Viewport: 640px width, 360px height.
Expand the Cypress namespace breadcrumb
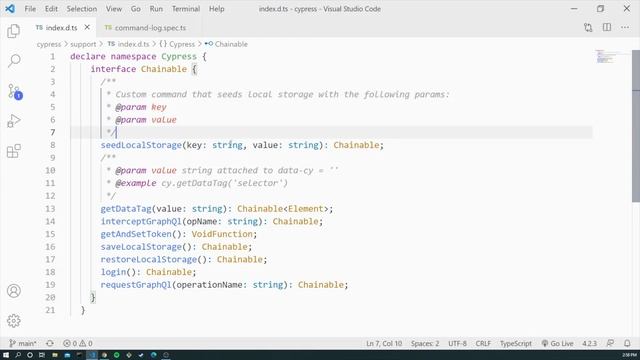click(x=177, y=44)
